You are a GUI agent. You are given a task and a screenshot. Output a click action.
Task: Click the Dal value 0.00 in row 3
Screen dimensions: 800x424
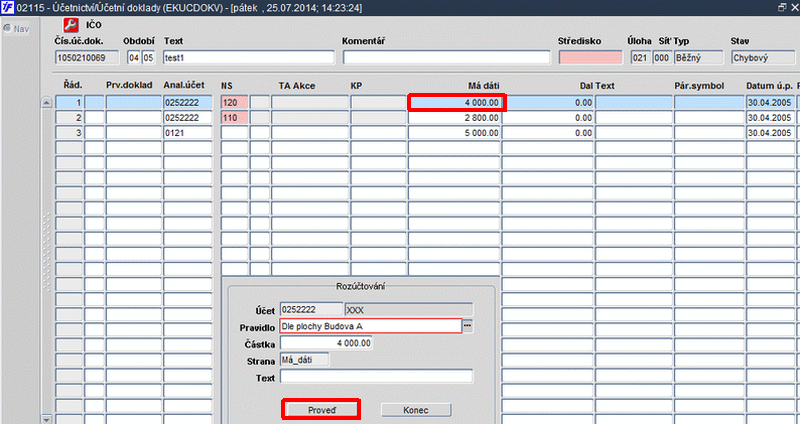point(548,133)
